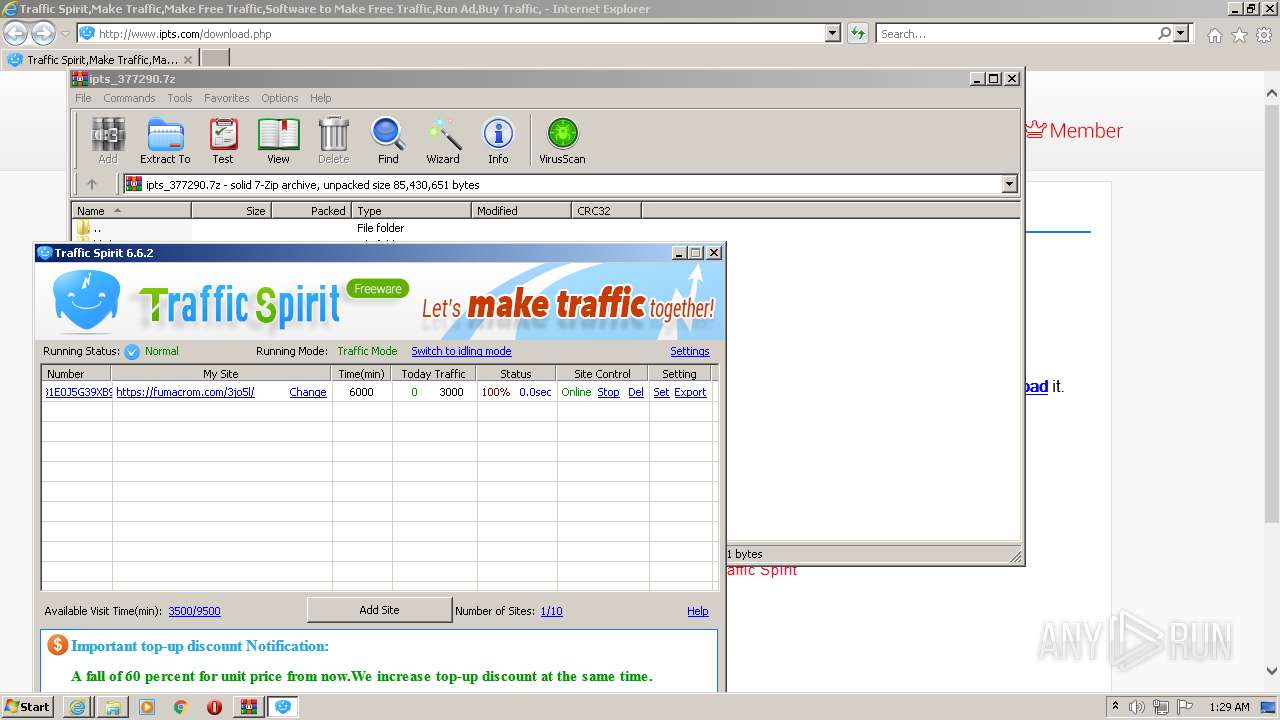This screenshot has height=720, width=1280.
Task: Click the site number 1E0J5G39XB link
Action: 79,392
